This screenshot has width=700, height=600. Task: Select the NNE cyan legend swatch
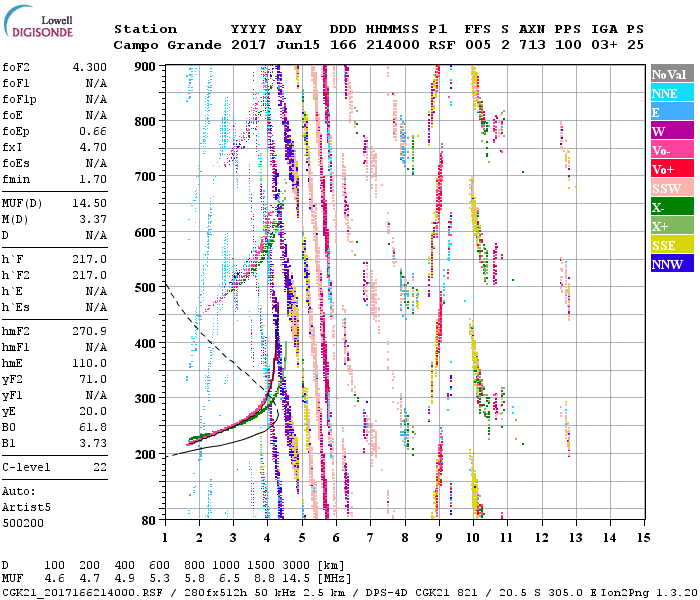[x=672, y=93]
